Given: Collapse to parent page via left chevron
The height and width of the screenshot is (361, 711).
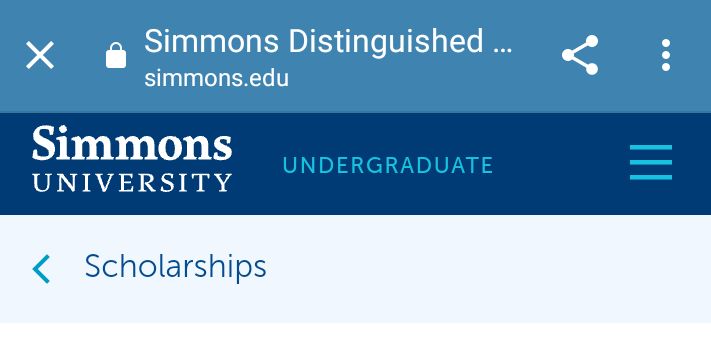Looking at the screenshot, I should (41, 269).
